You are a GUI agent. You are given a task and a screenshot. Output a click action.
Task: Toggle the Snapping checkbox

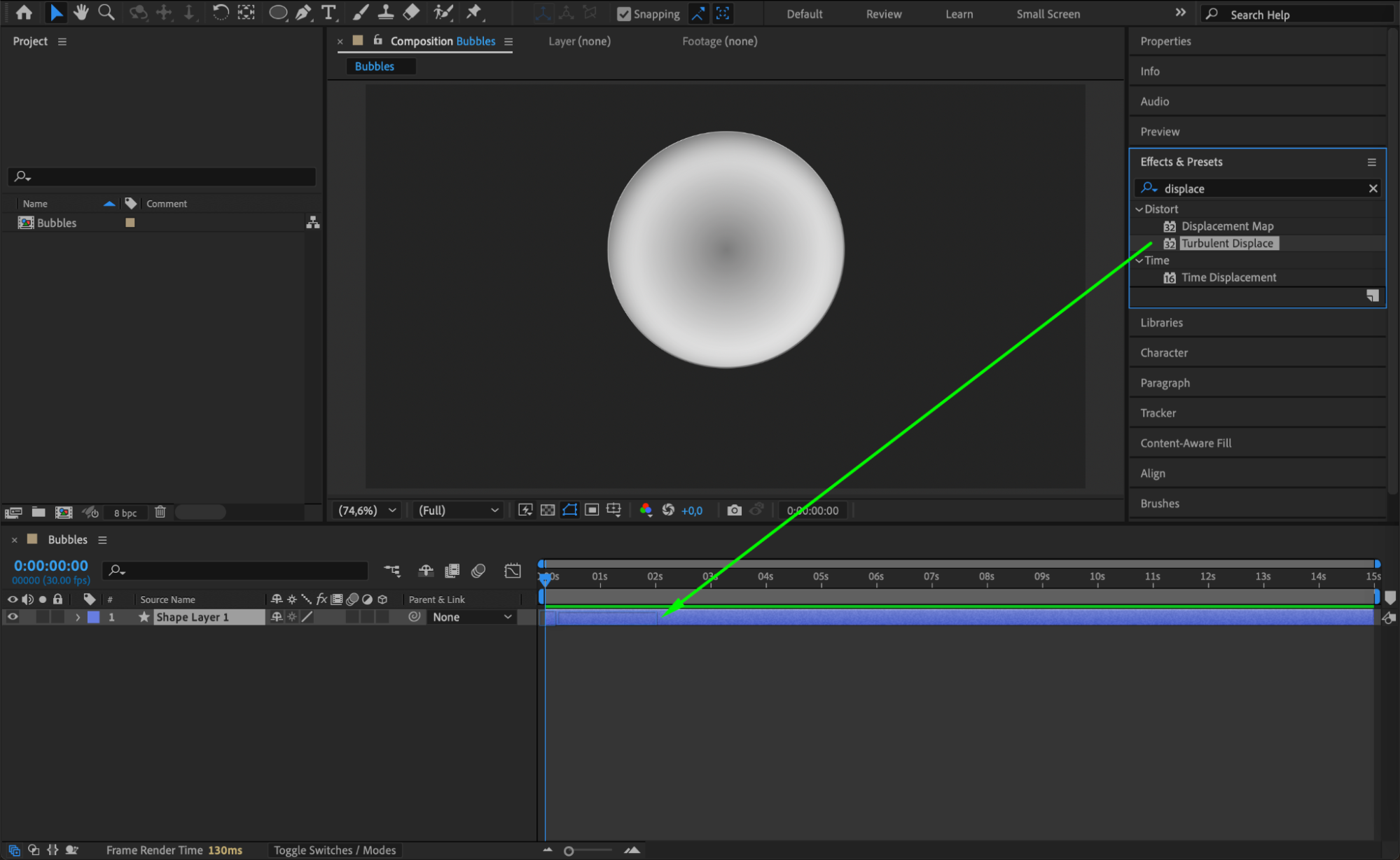tap(623, 14)
